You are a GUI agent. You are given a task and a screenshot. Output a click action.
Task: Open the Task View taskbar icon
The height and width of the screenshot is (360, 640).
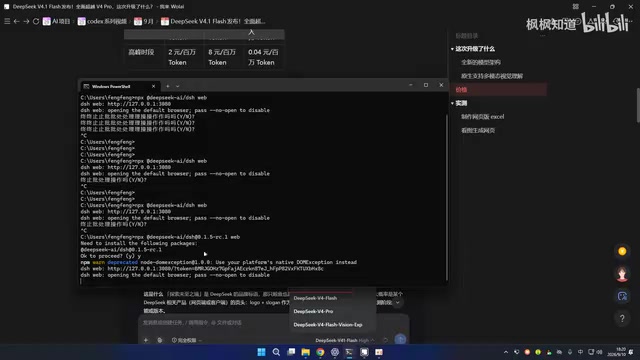(x=291, y=352)
